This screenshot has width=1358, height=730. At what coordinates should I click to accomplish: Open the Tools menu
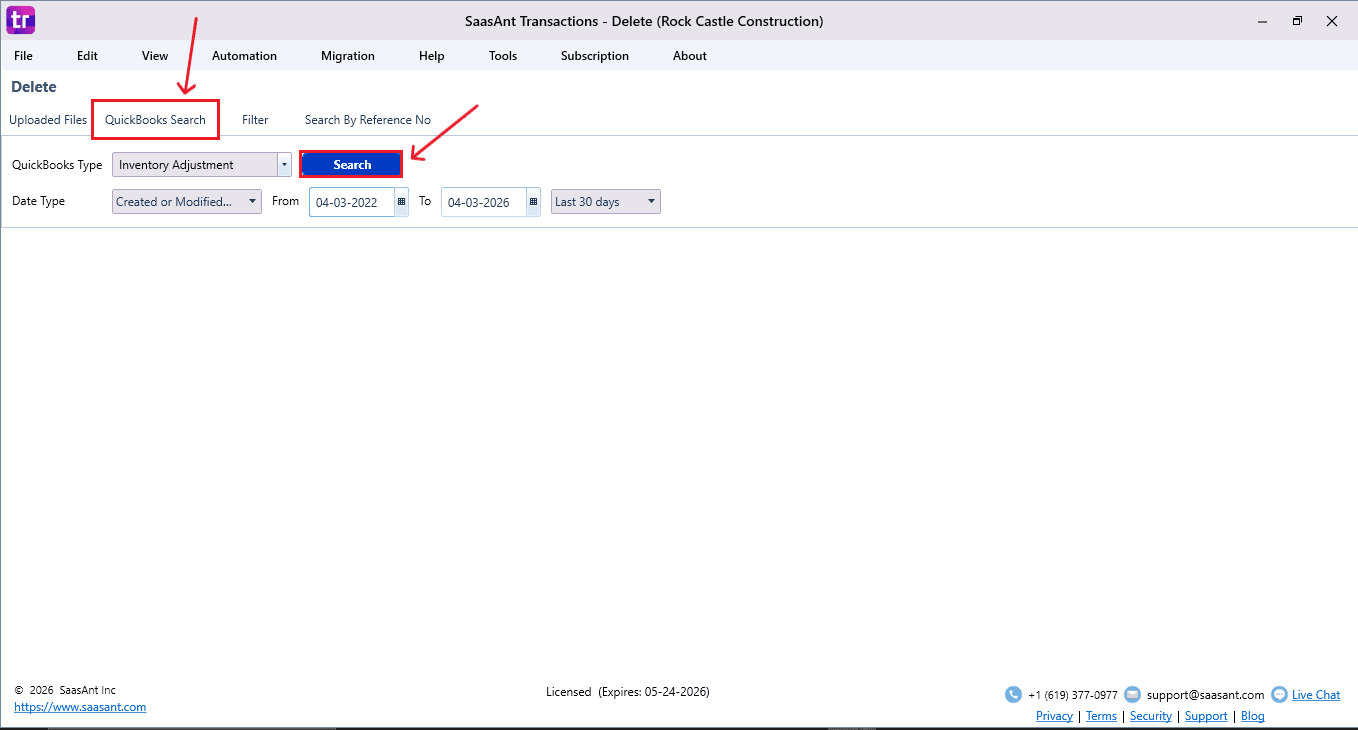coord(503,56)
